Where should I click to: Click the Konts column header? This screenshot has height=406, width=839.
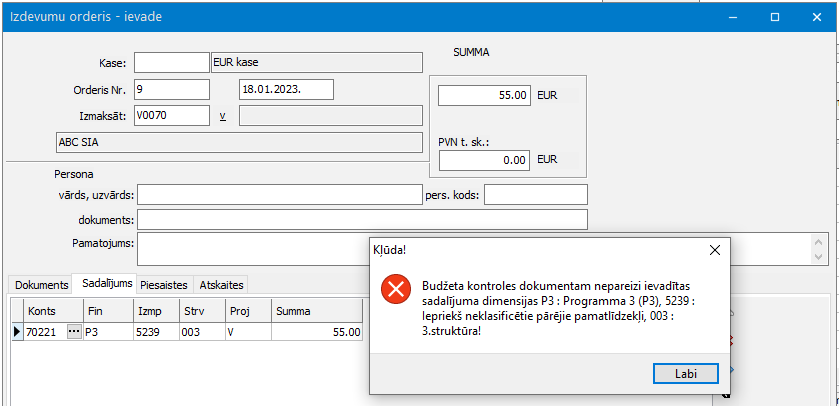53,311
